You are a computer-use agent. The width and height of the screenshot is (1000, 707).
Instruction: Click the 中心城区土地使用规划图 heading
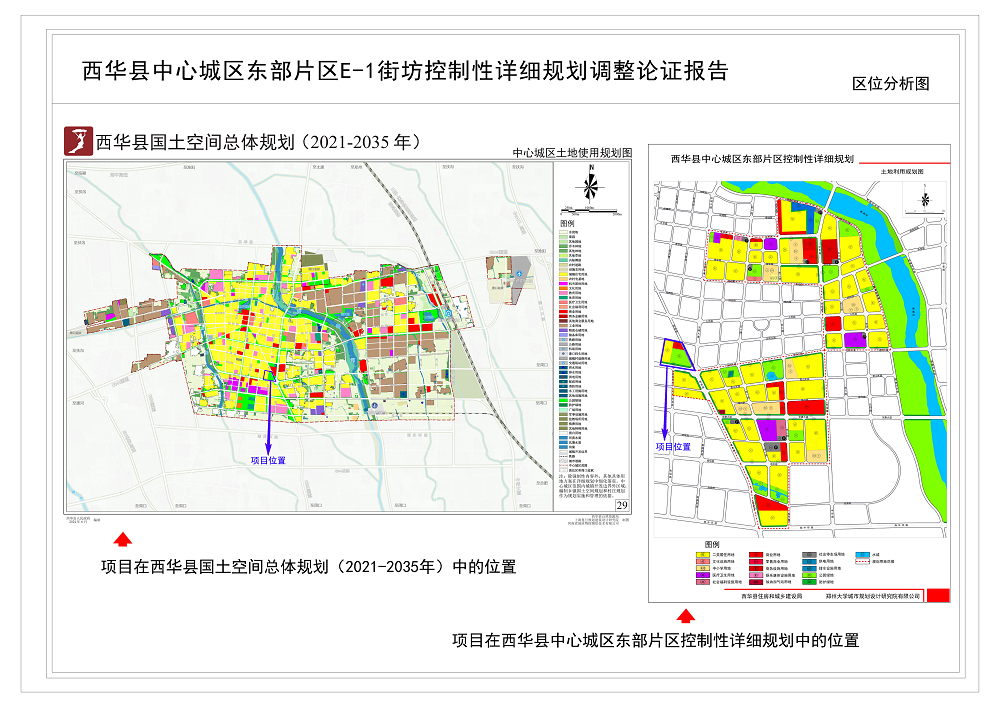(572, 153)
